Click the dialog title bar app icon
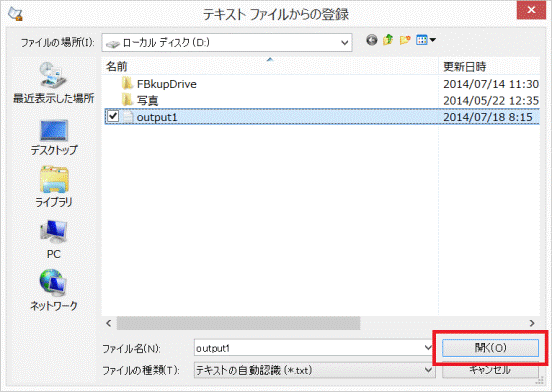 [15, 13]
